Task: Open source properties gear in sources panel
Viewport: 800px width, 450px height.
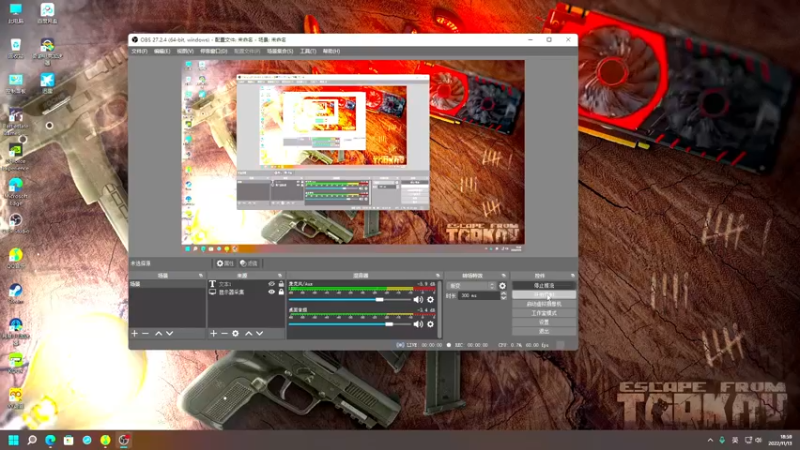Action: [x=235, y=333]
